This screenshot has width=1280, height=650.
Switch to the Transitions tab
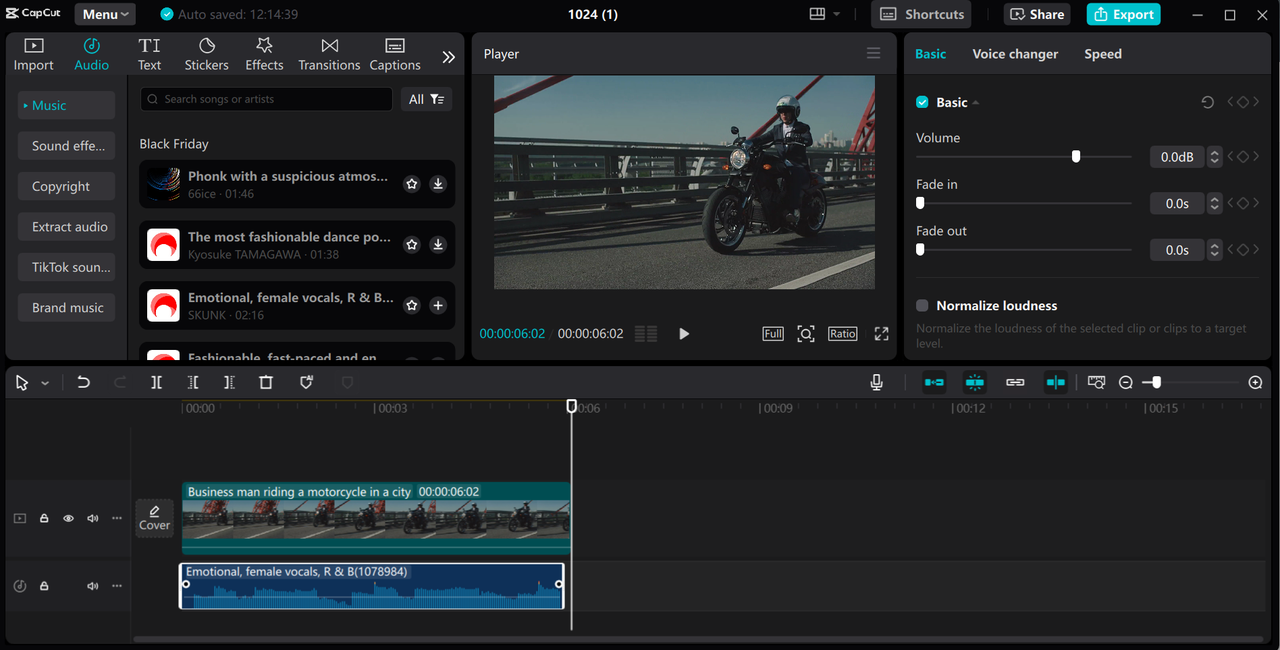tap(329, 54)
